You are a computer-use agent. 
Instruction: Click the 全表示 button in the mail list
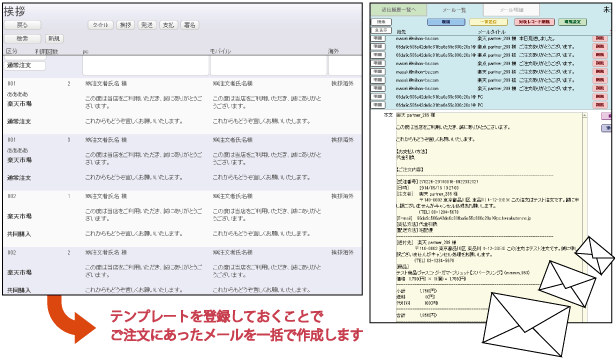click(381, 30)
